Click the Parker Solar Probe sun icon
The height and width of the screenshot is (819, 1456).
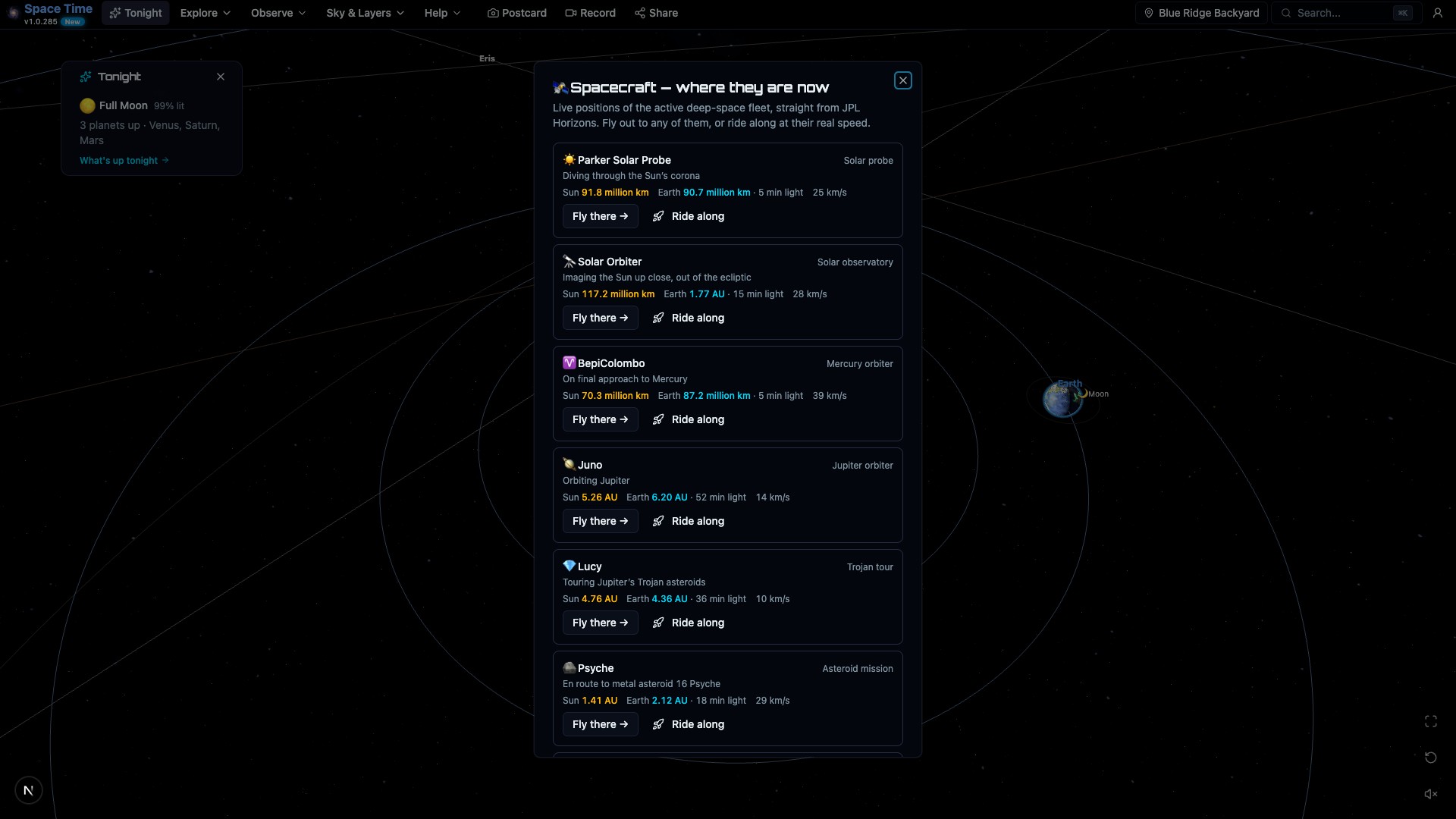point(570,159)
